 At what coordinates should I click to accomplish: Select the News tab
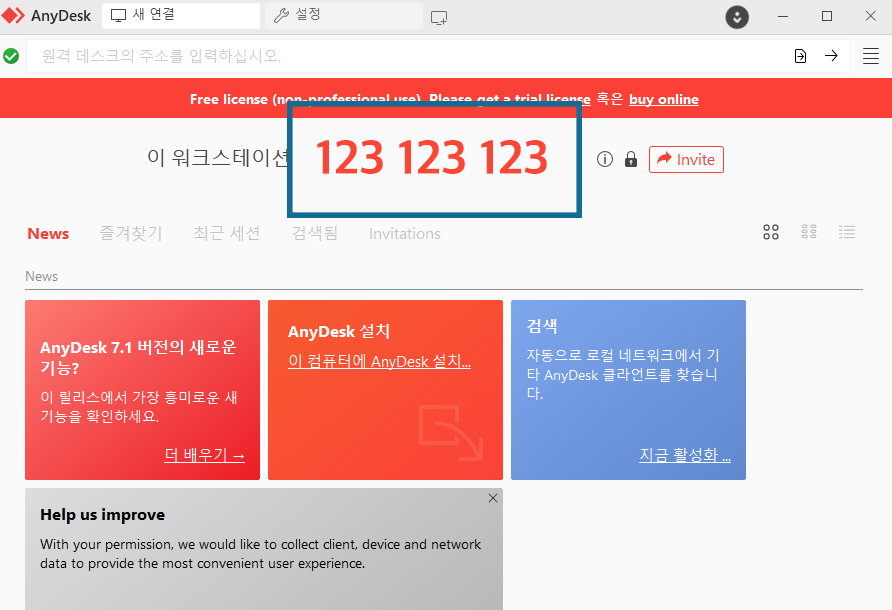(48, 234)
